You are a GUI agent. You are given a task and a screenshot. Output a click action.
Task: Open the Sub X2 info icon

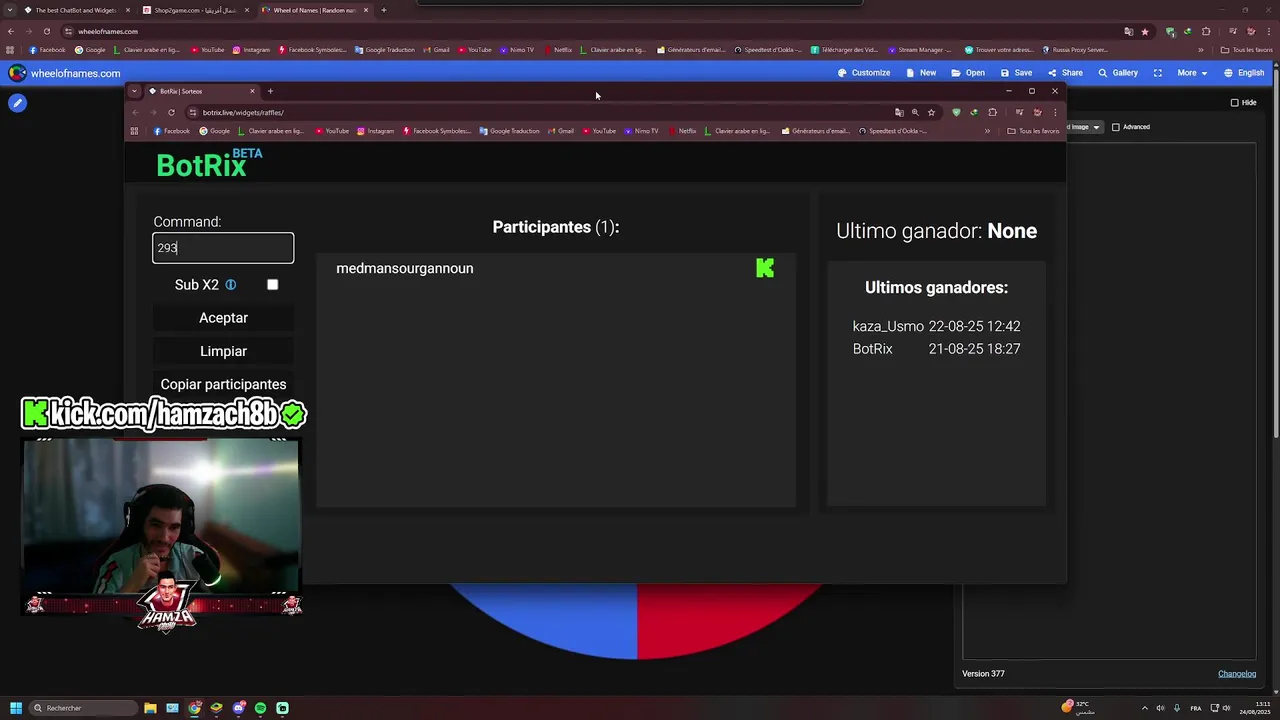tap(230, 285)
